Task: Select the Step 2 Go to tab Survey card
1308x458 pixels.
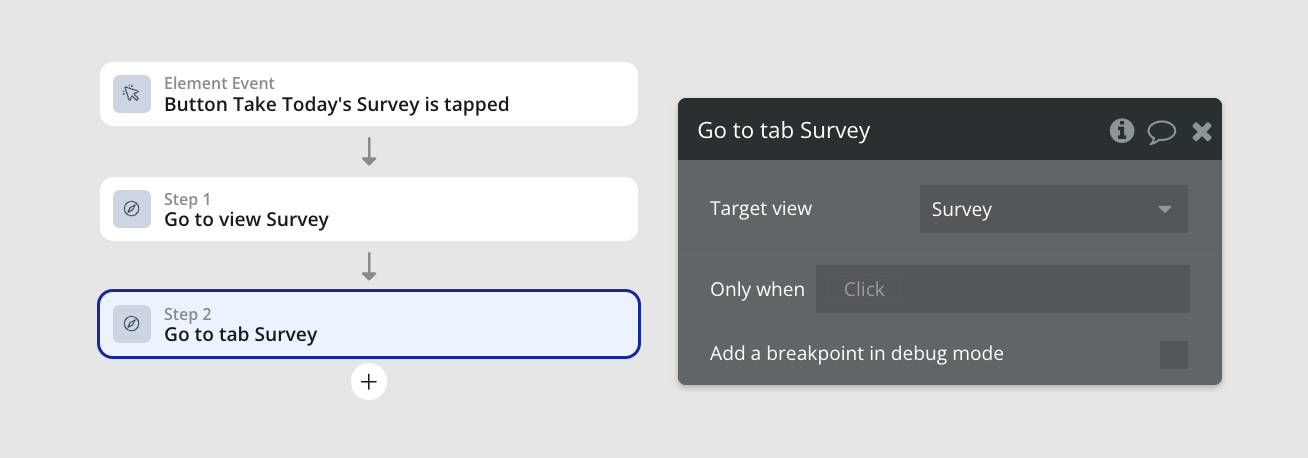Action: coord(369,324)
